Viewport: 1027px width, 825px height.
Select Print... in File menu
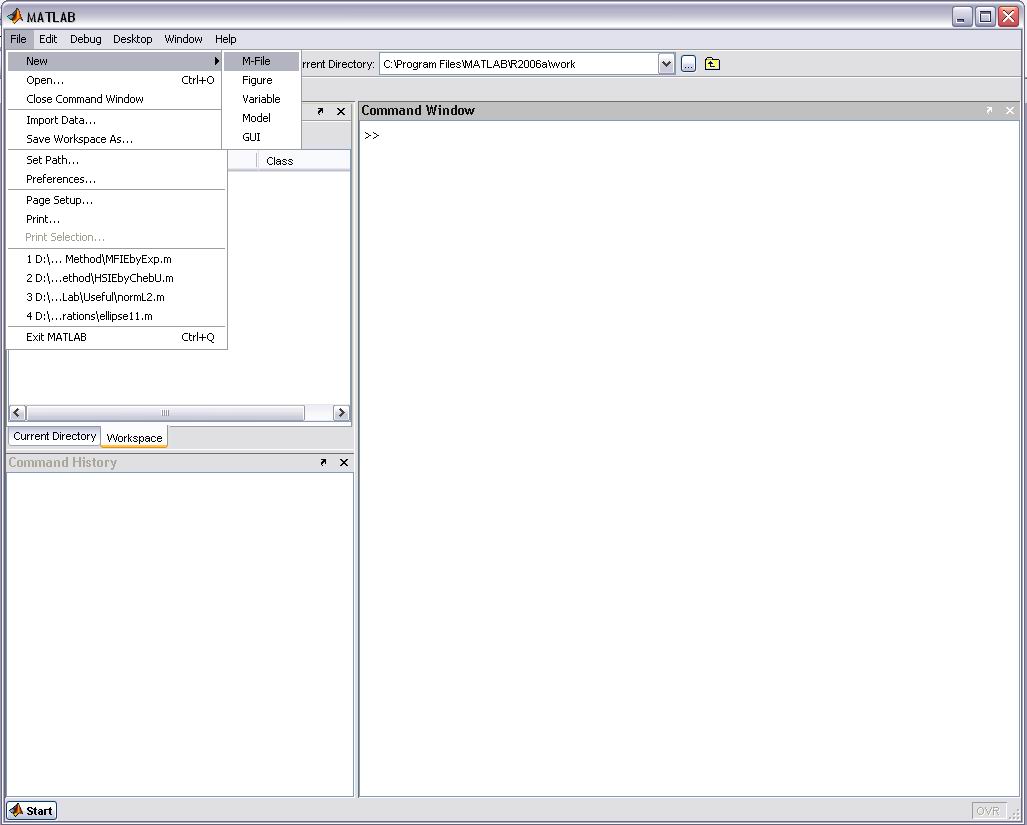(117, 219)
